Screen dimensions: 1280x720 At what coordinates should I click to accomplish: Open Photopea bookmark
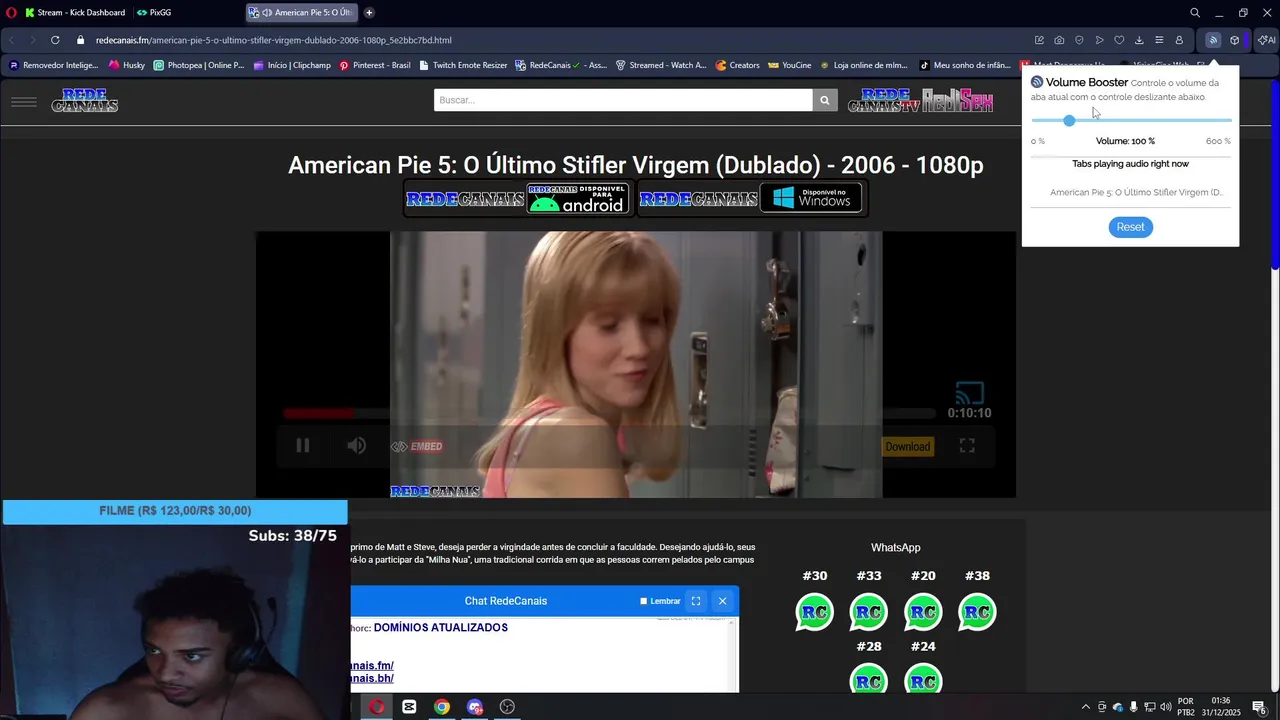point(198,65)
